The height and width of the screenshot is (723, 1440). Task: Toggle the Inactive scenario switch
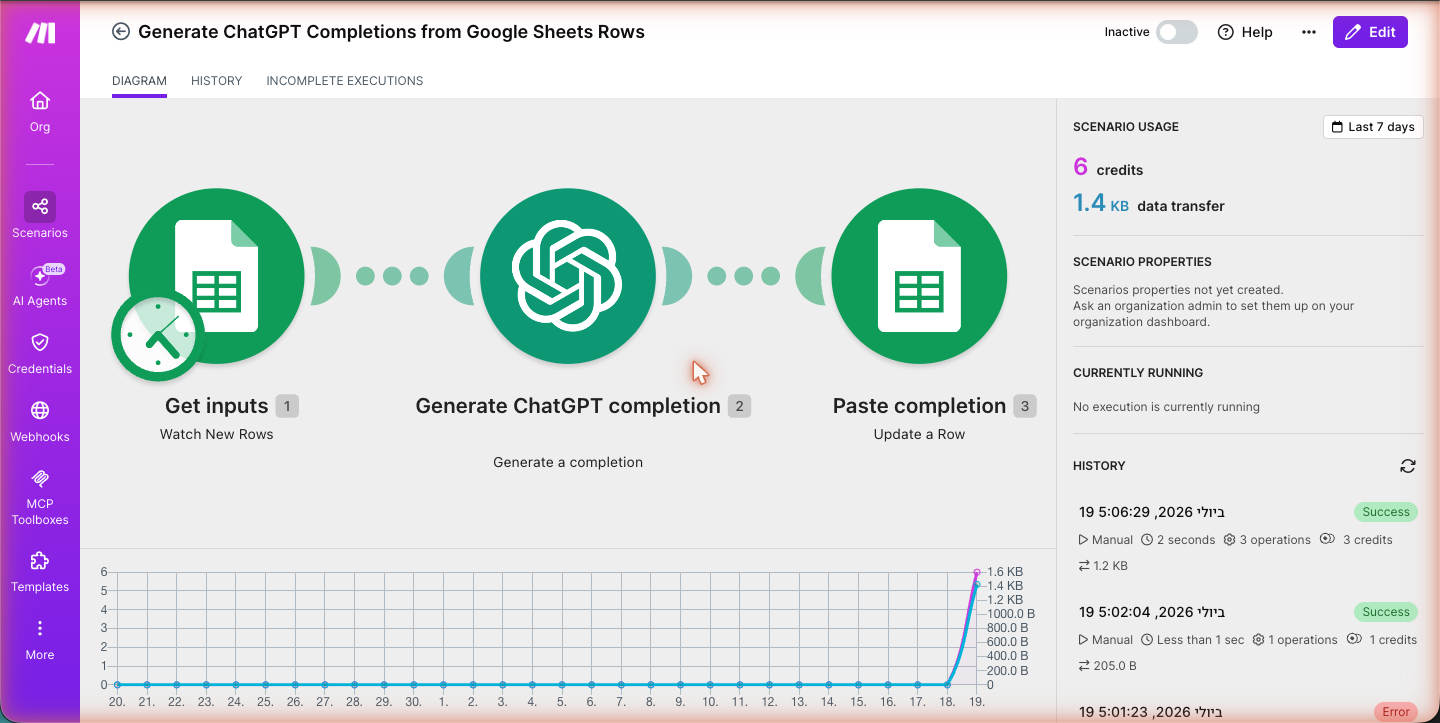pos(1177,32)
